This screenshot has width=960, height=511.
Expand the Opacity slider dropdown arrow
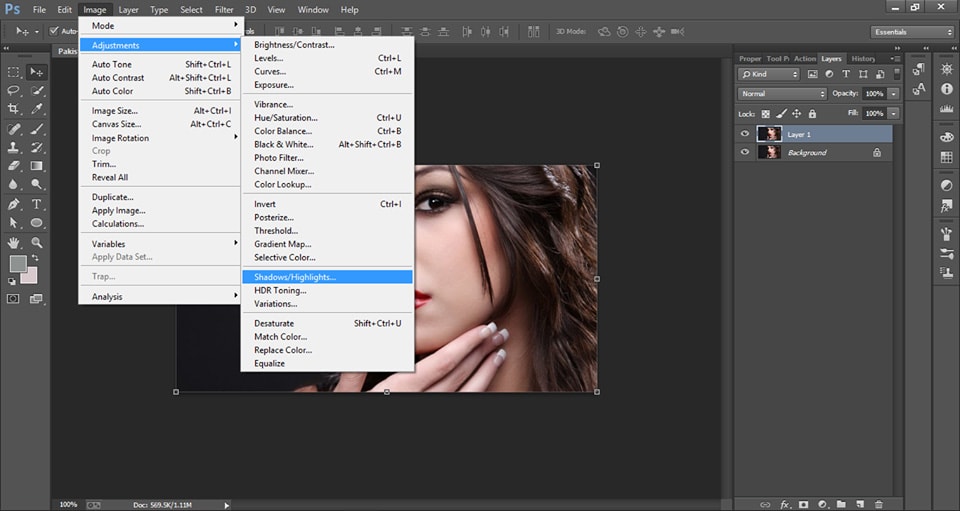coord(893,94)
